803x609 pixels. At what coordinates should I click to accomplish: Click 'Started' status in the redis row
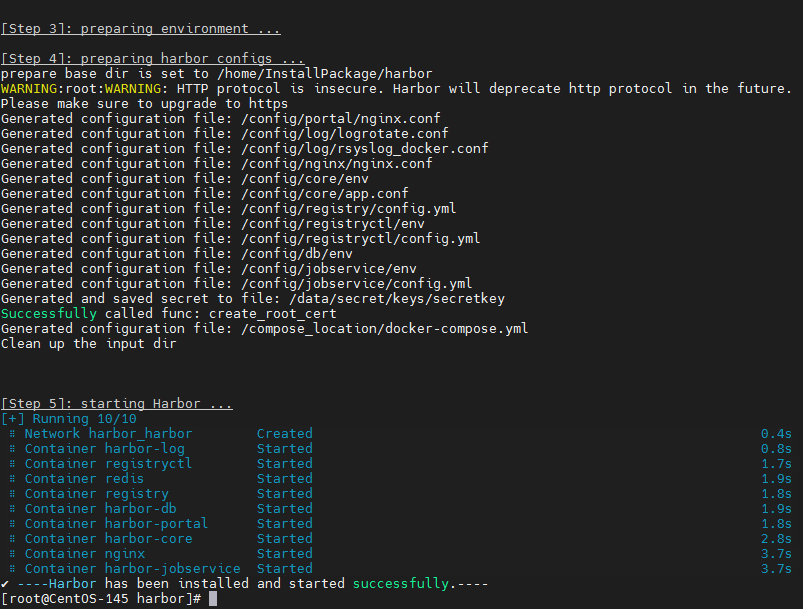(x=285, y=478)
